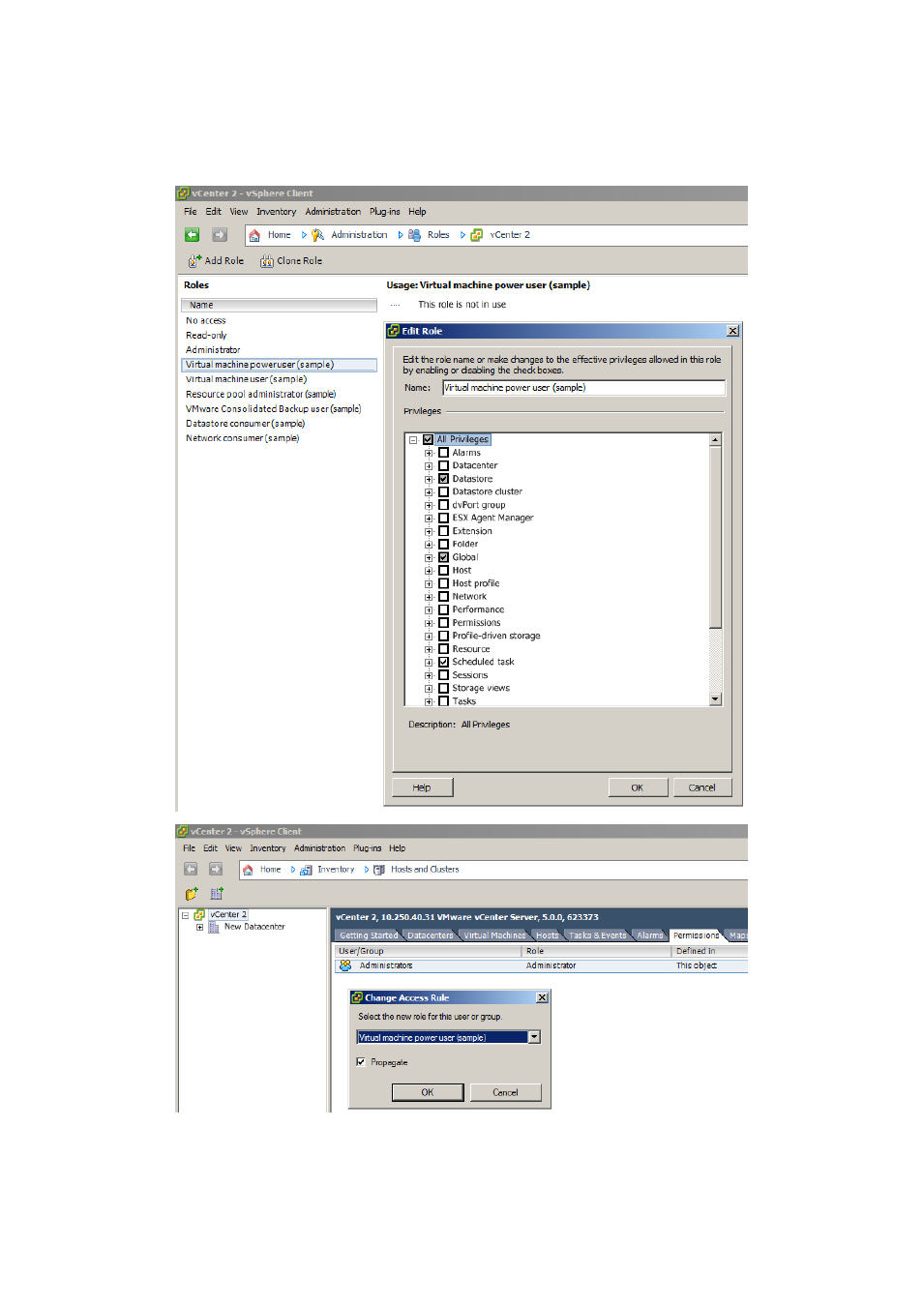The height and width of the screenshot is (1306, 924).
Task: Click the Forward arrow in Roles window
Action: tap(220, 235)
